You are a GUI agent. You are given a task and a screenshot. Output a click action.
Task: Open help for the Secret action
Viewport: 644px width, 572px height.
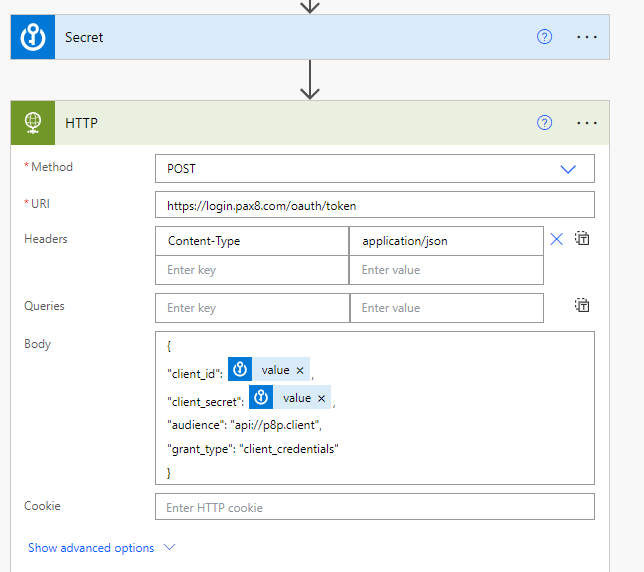click(x=544, y=37)
